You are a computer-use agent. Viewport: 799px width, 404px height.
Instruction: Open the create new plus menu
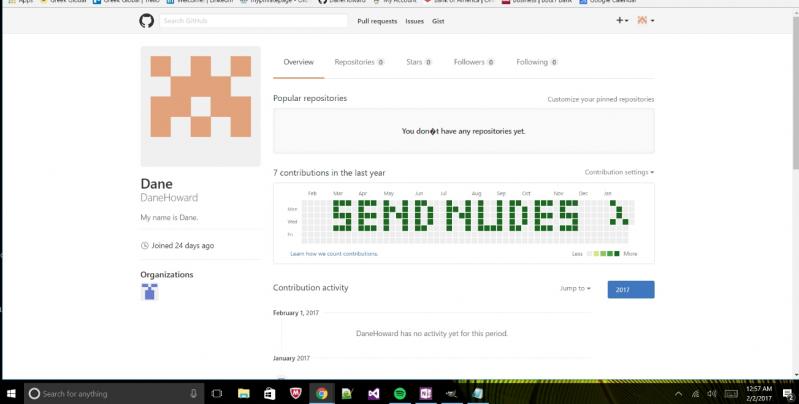coord(621,20)
